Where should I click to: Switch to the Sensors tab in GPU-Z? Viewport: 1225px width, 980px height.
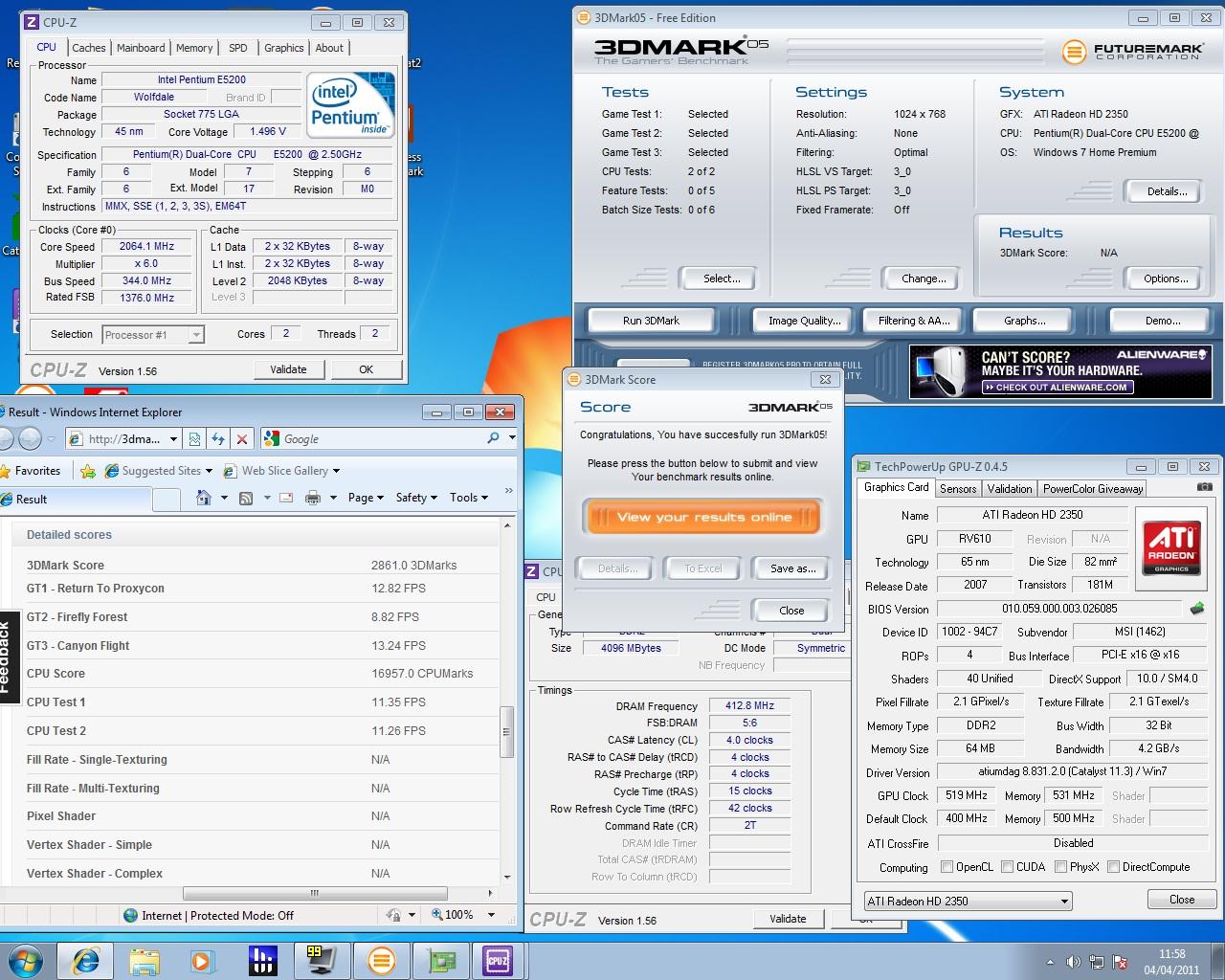pos(958,488)
